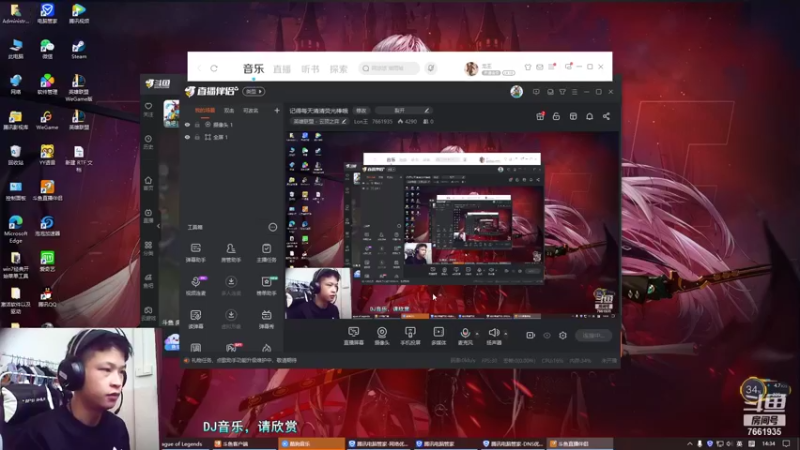
Task: Click 修改 button next to stream title
Action: [x=361, y=110]
